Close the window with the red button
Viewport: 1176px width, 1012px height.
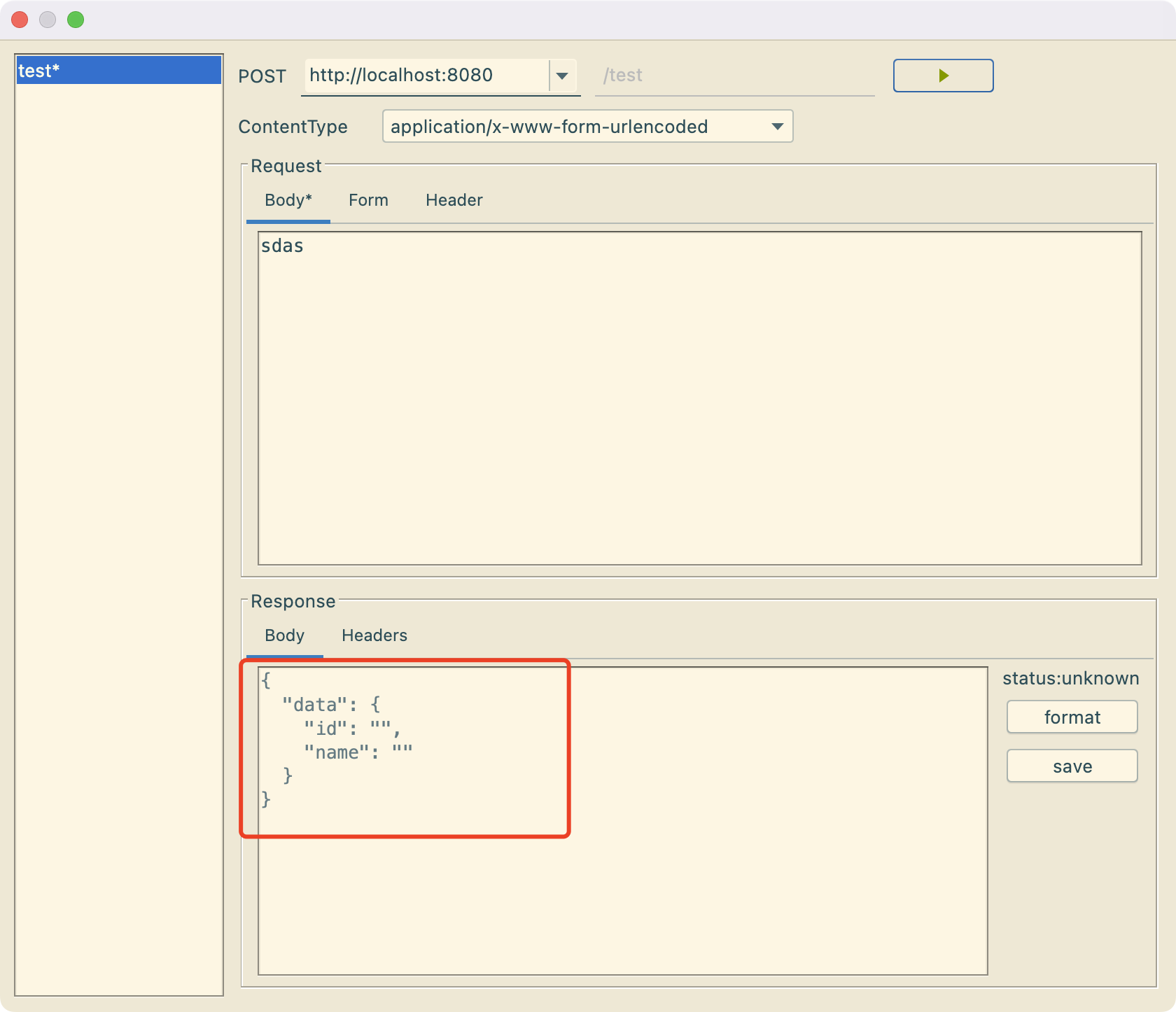point(20,20)
